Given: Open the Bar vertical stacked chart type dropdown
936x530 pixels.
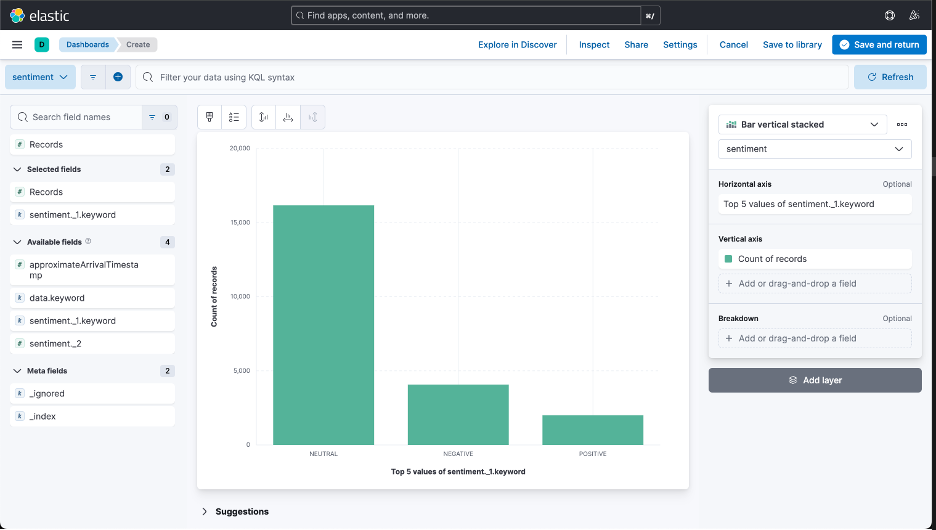Looking at the screenshot, I should 800,124.
